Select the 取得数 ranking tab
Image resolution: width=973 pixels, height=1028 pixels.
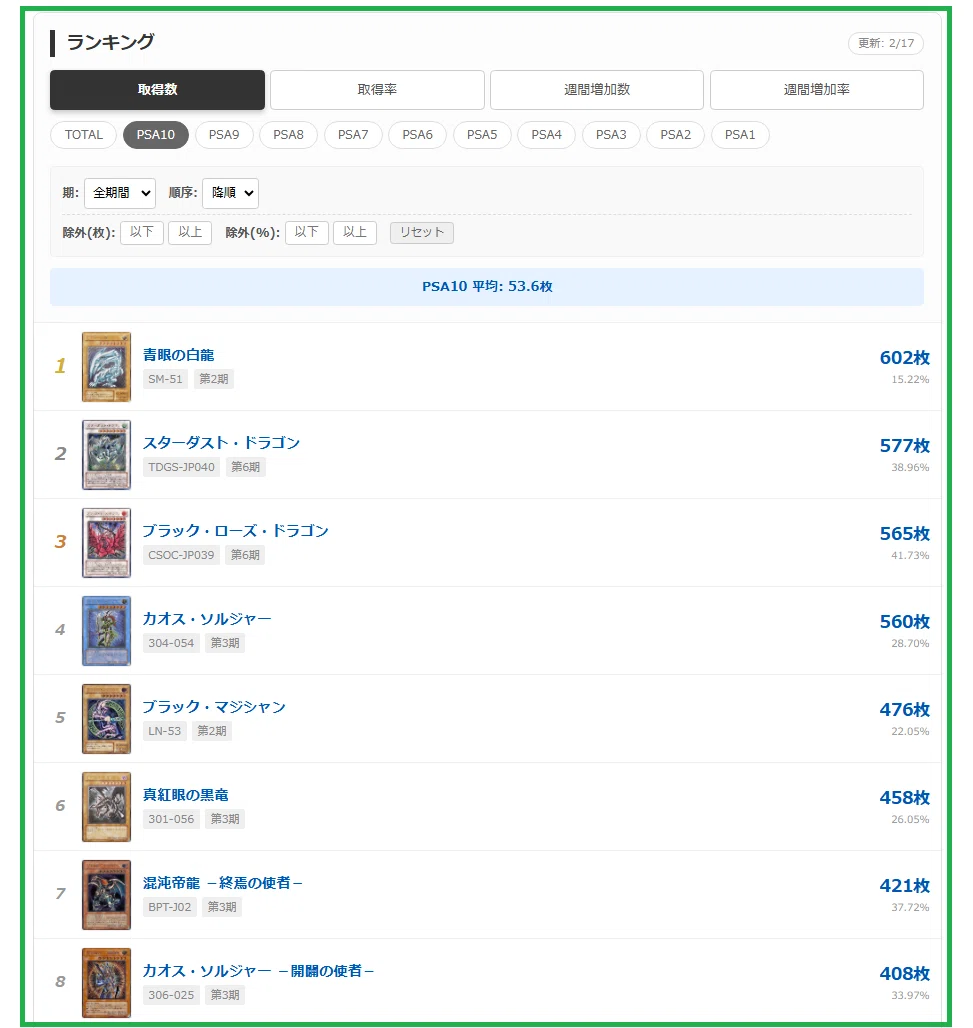pos(157,90)
